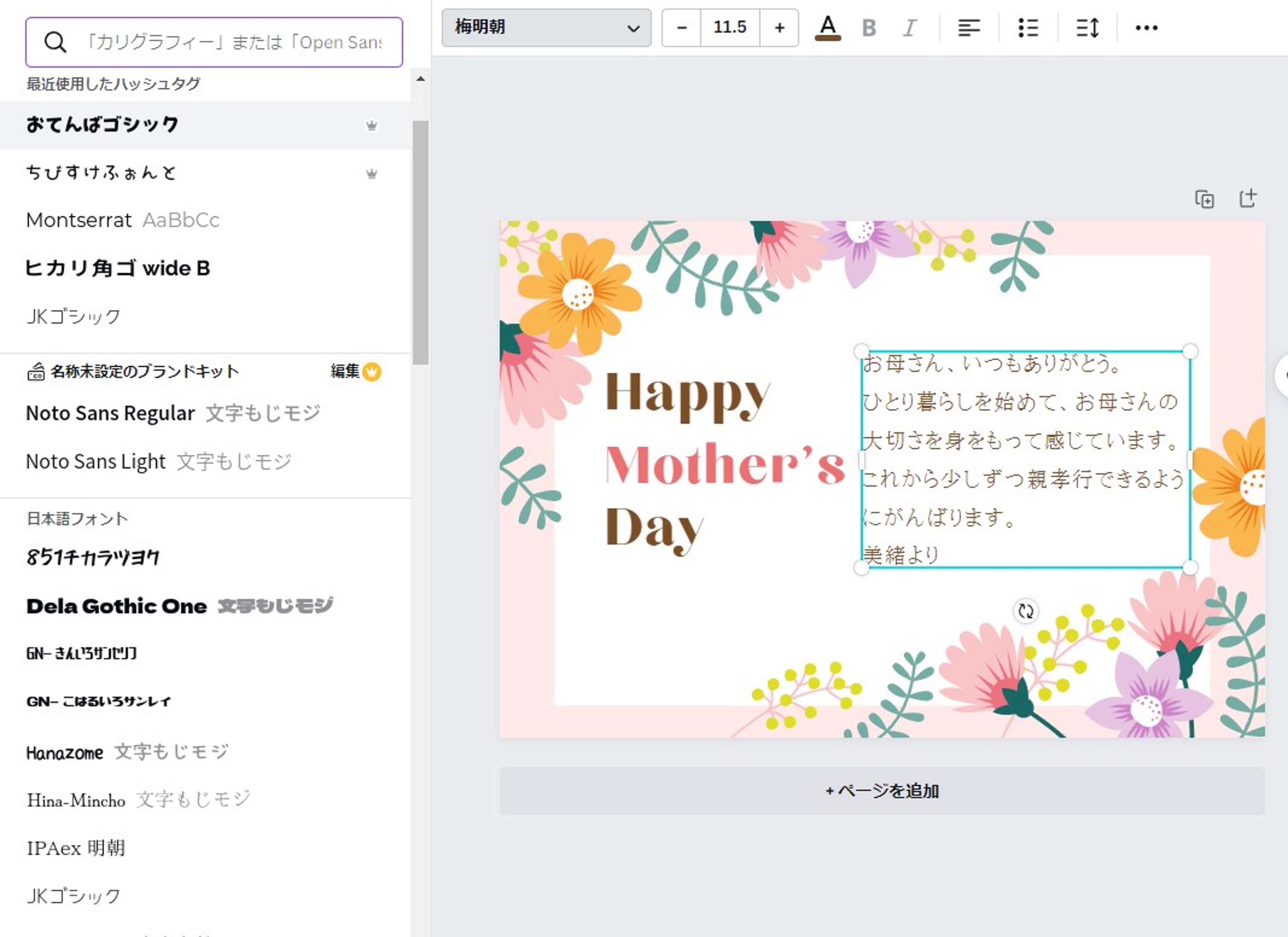Select the Mother's text on the card
This screenshot has height=937, width=1288.
pyautogui.click(x=725, y=464)
